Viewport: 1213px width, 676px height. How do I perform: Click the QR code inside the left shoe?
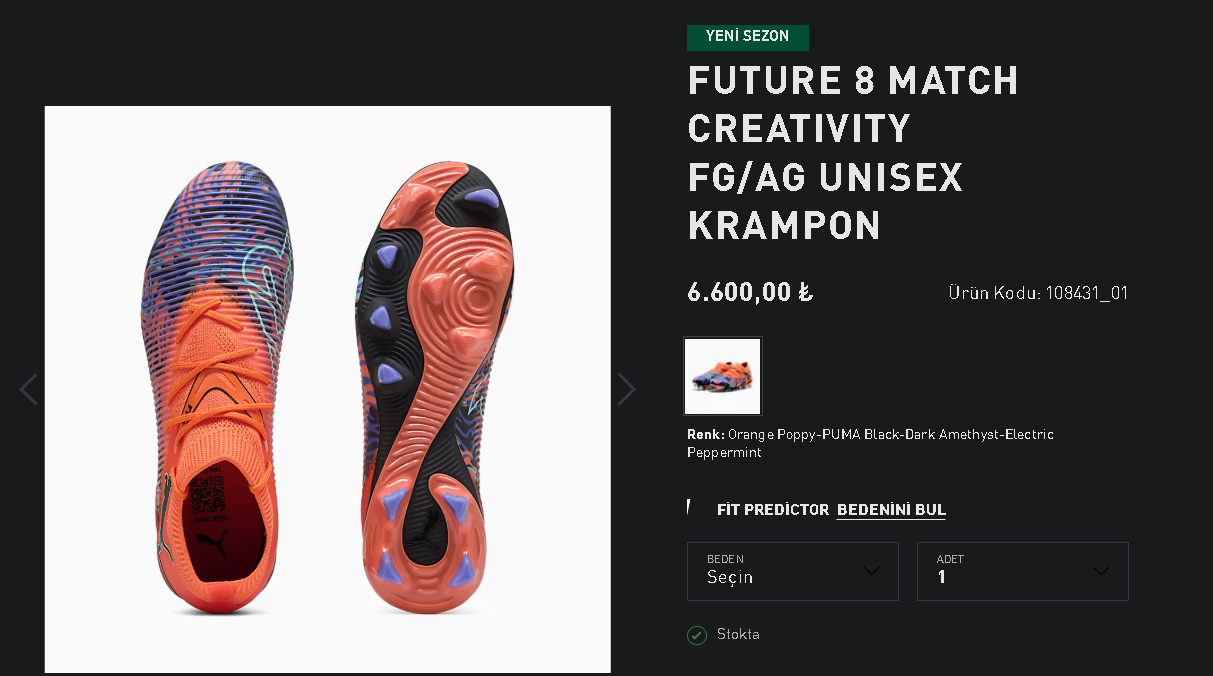click(209, 495)
